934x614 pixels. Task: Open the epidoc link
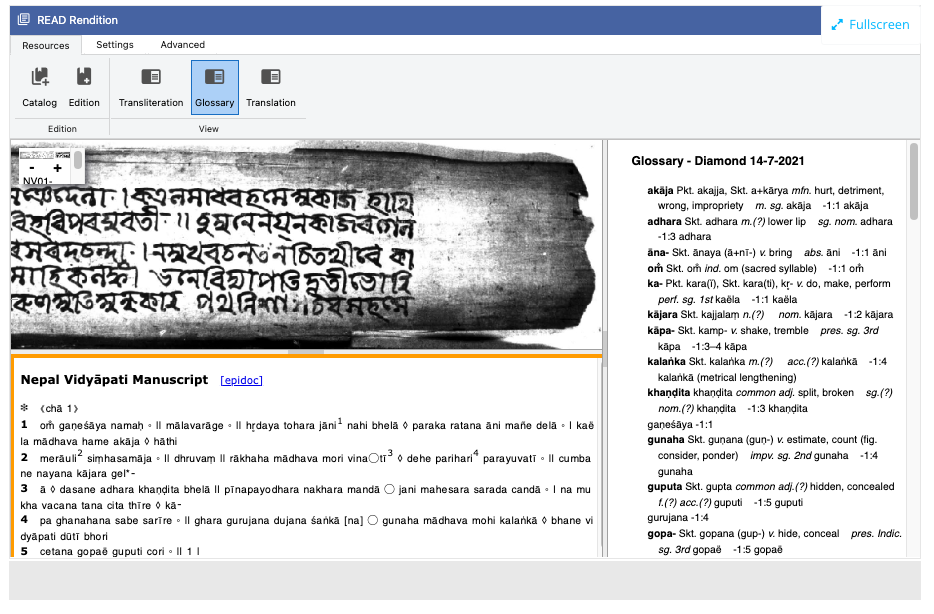(242, 381)
